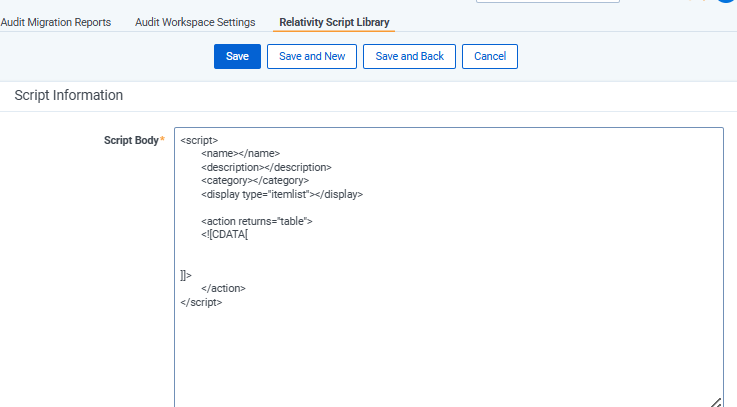Select the Relativity Script Library tab
The width and height of the screenshot is (737, 407).
coord(334,22)
